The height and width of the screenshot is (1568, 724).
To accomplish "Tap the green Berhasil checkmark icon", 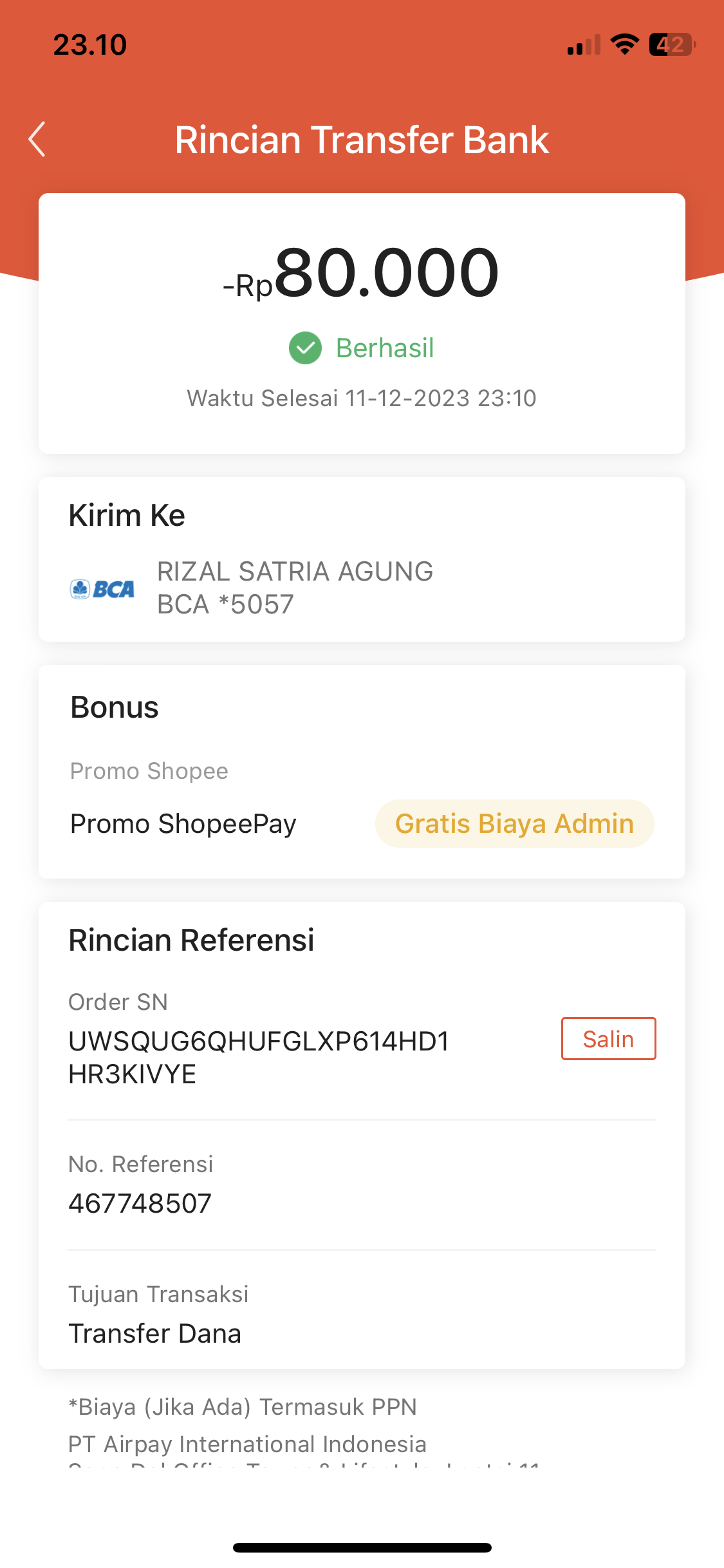I will (305, 348).
